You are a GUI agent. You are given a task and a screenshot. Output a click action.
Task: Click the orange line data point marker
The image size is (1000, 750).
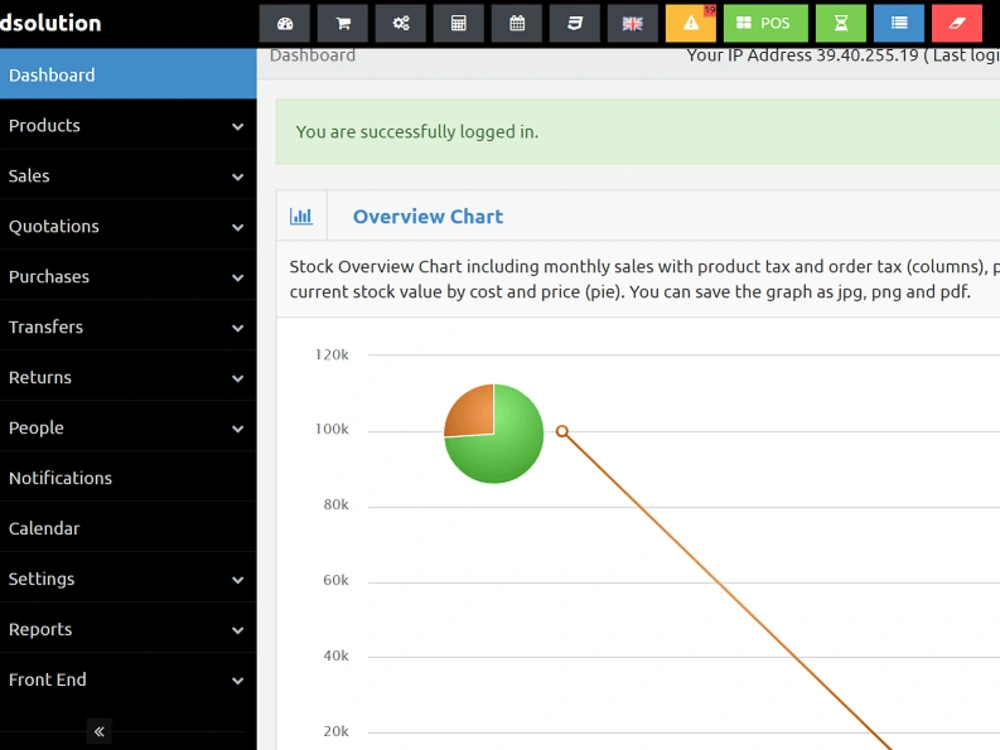tap(562, 432)
